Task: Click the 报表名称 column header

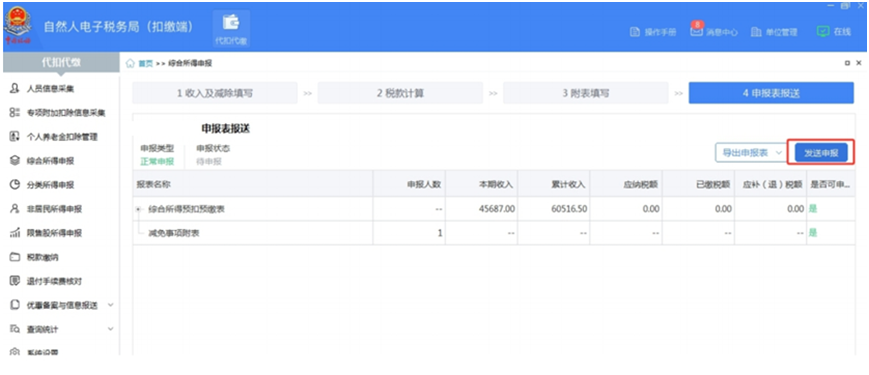Action: pyautogui.click(x=253, y=184)
